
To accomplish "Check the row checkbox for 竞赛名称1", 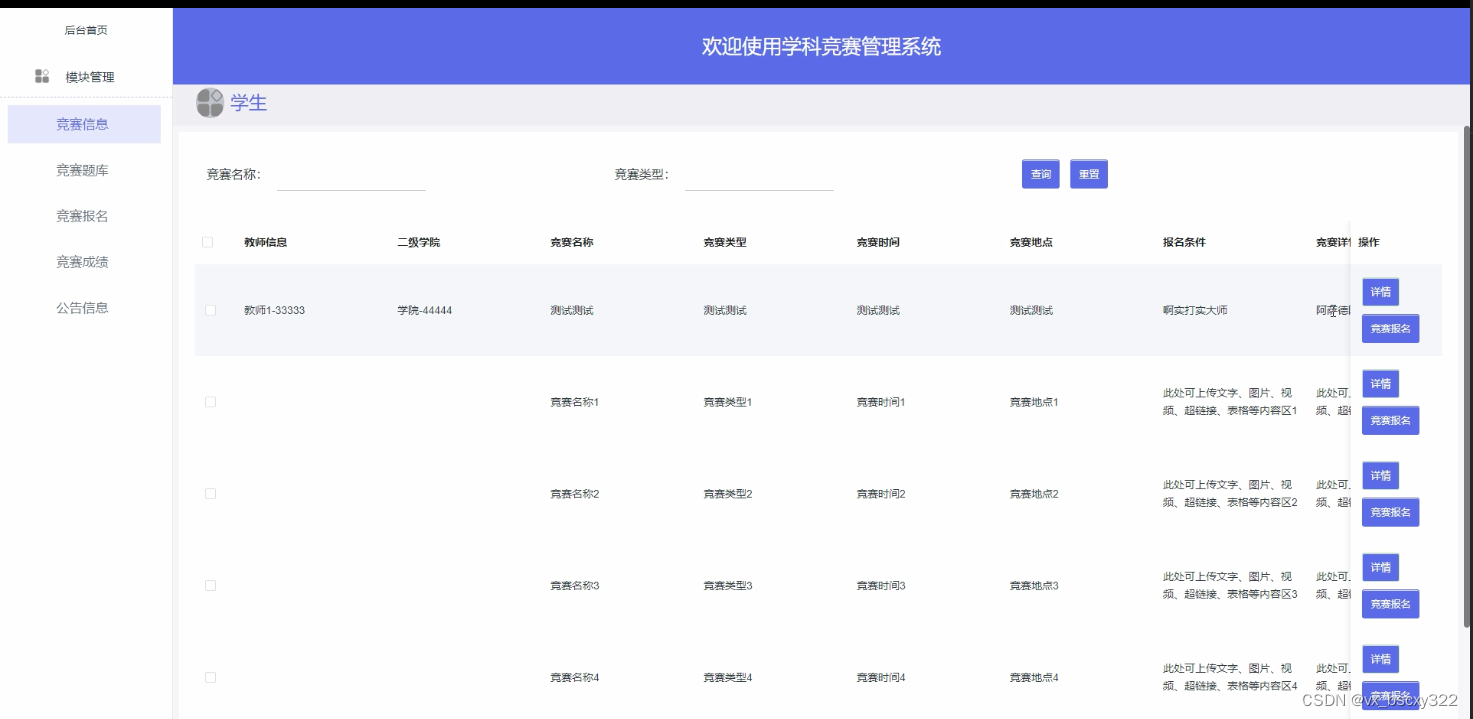I will point(210,402).
